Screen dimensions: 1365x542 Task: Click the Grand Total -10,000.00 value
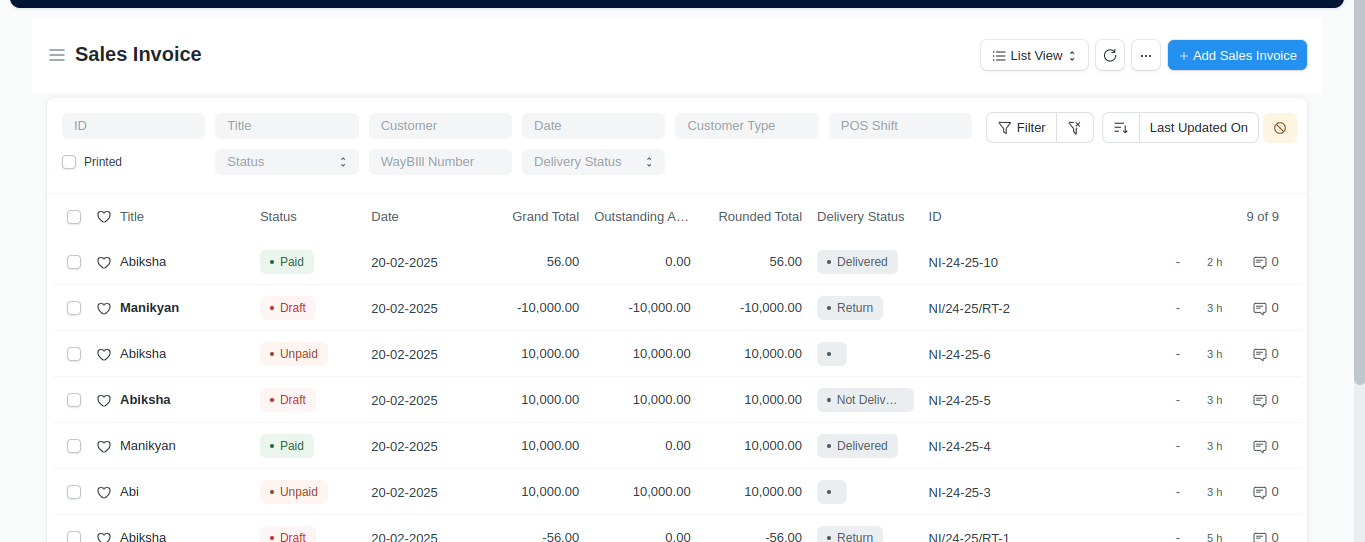click(x=548, y=308)
